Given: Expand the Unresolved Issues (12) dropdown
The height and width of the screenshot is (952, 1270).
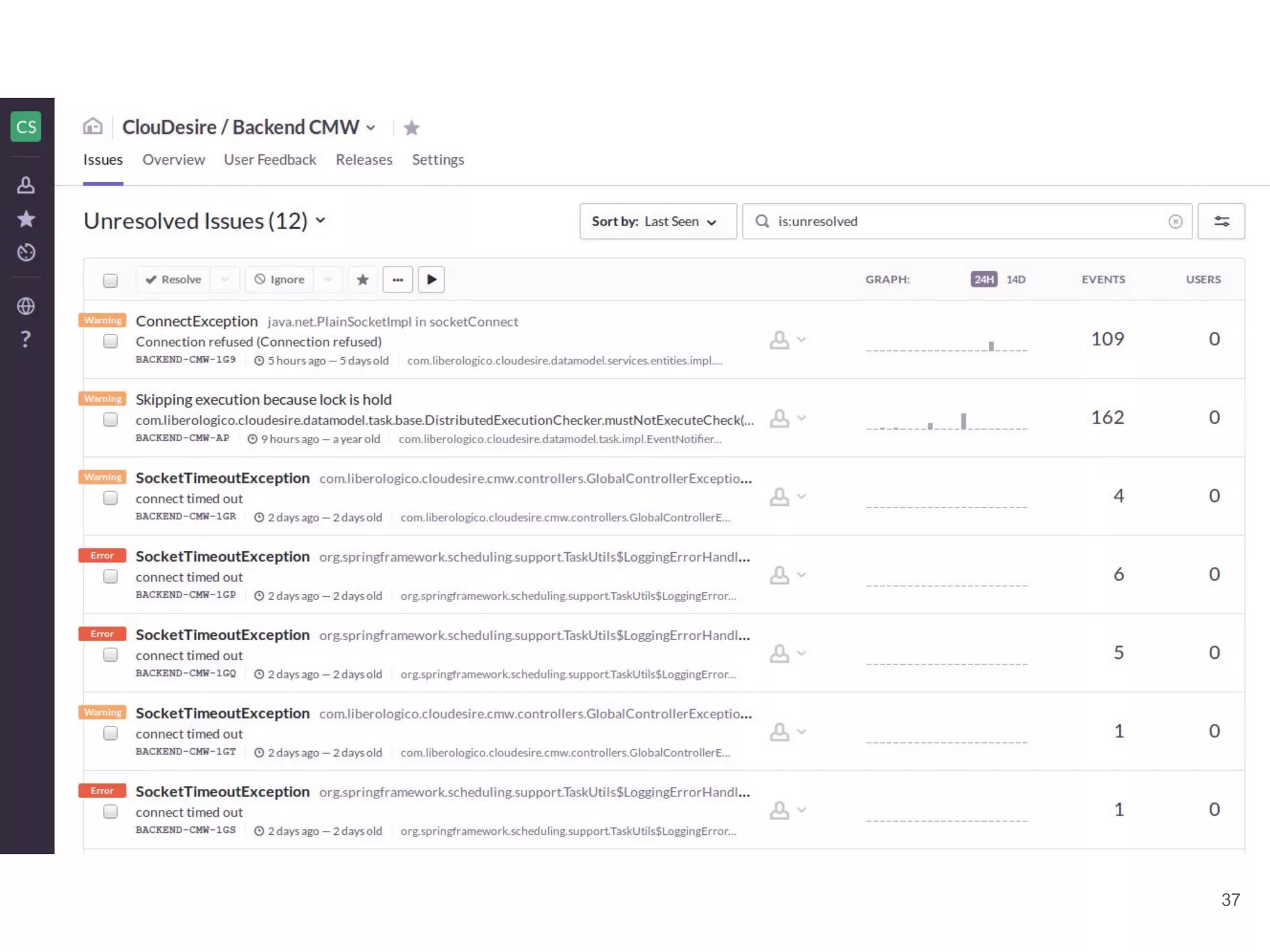Looking at the screenshot, I should 321,220.
